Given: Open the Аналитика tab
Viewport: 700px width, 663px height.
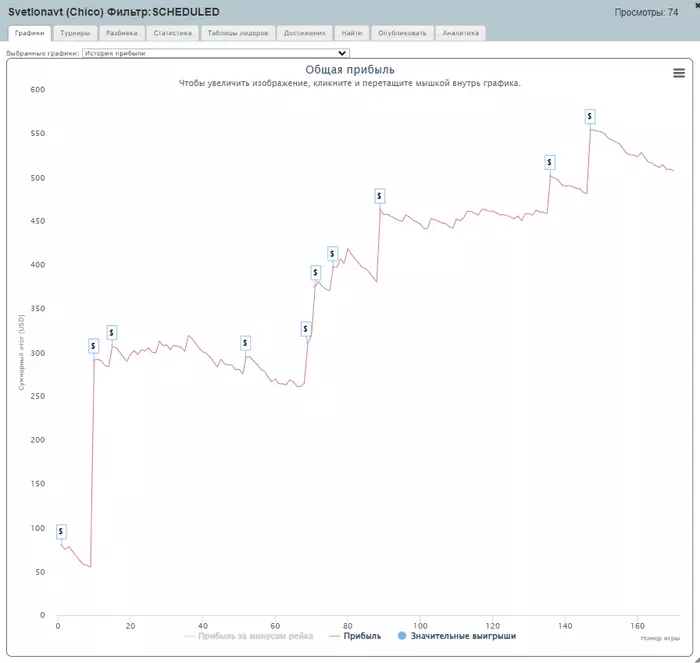Looking at the screenshot, I should [x=460, y=33].
